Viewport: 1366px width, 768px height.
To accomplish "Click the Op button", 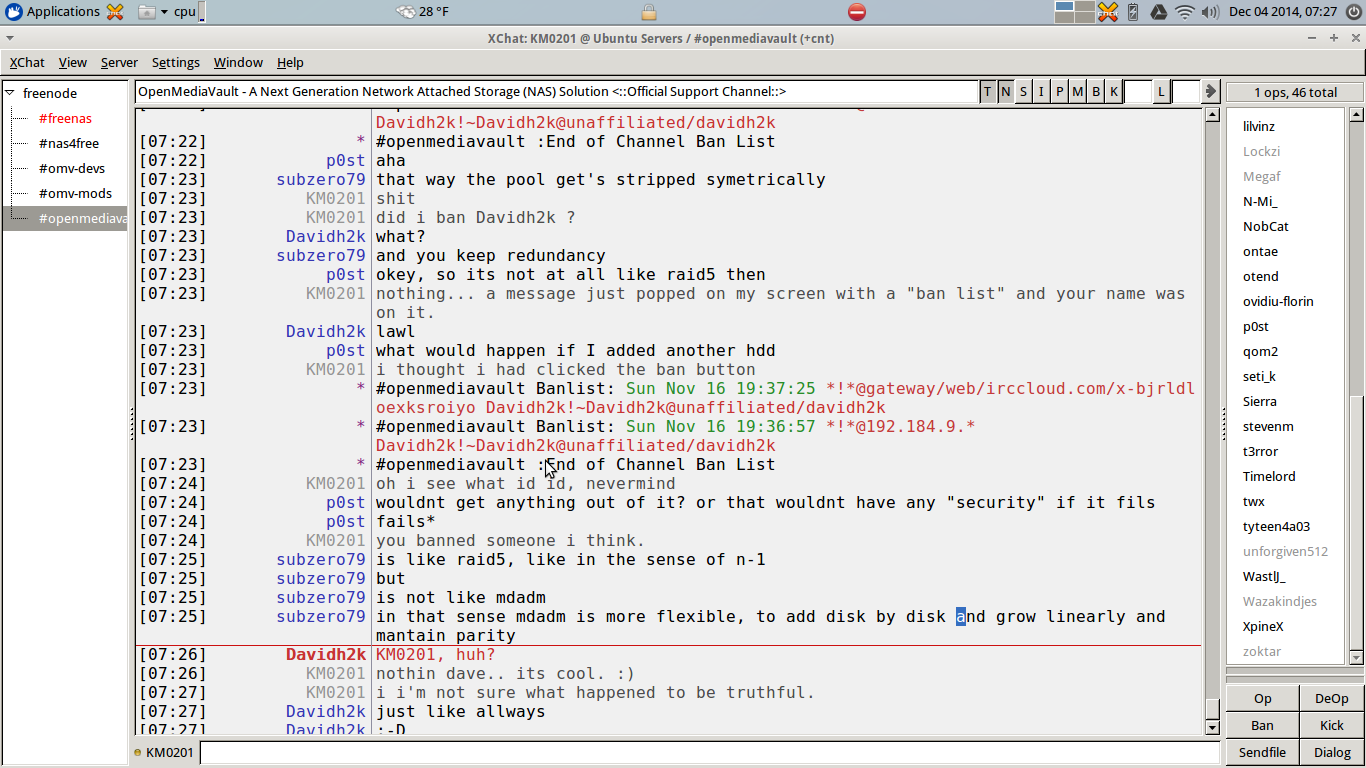I will (x=1262, y=699).
